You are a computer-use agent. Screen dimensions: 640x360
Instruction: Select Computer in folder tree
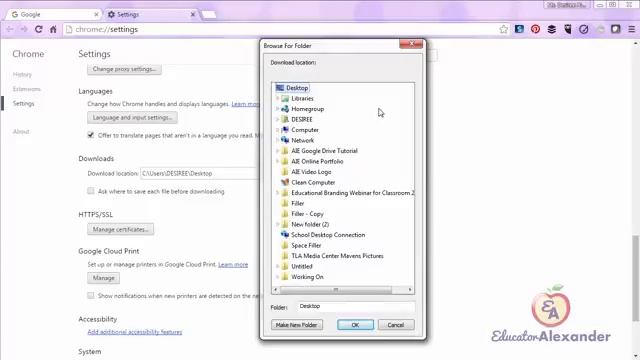pos(304,130)
